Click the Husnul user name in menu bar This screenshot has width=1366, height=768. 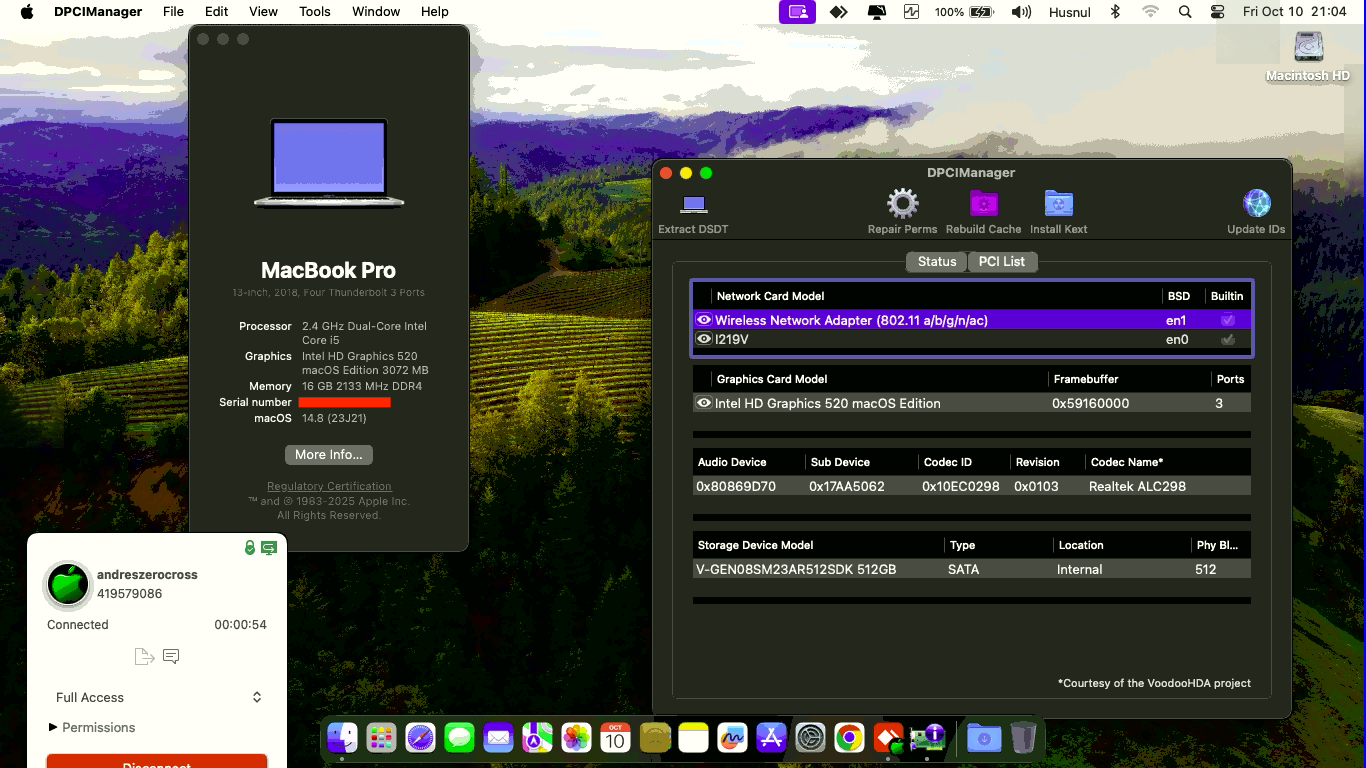1070,12
